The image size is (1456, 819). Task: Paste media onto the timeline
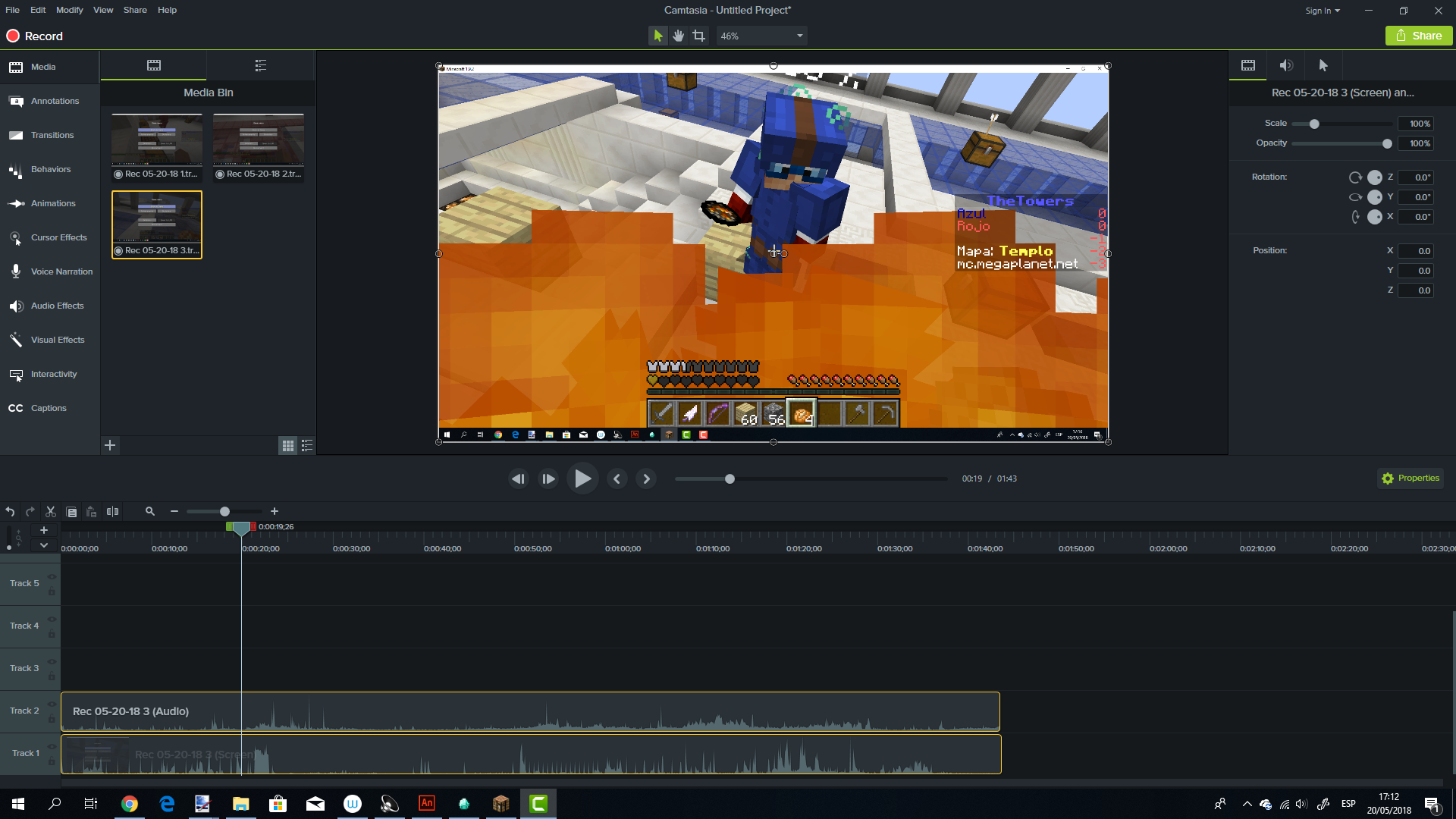point(92,512)
